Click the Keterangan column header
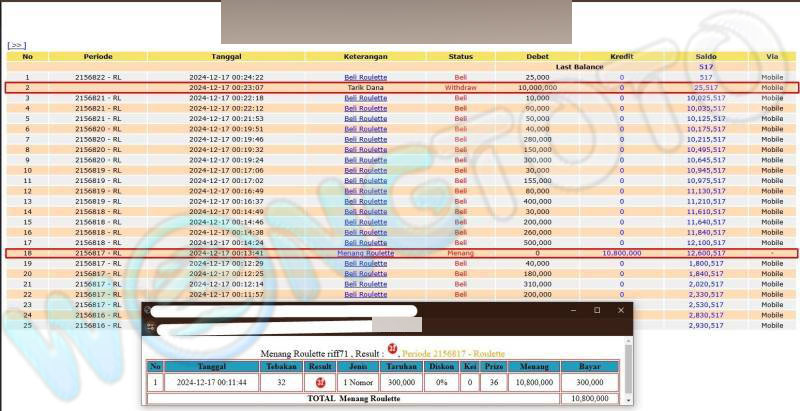The image size is (800, 411). (x=365, y=56)
